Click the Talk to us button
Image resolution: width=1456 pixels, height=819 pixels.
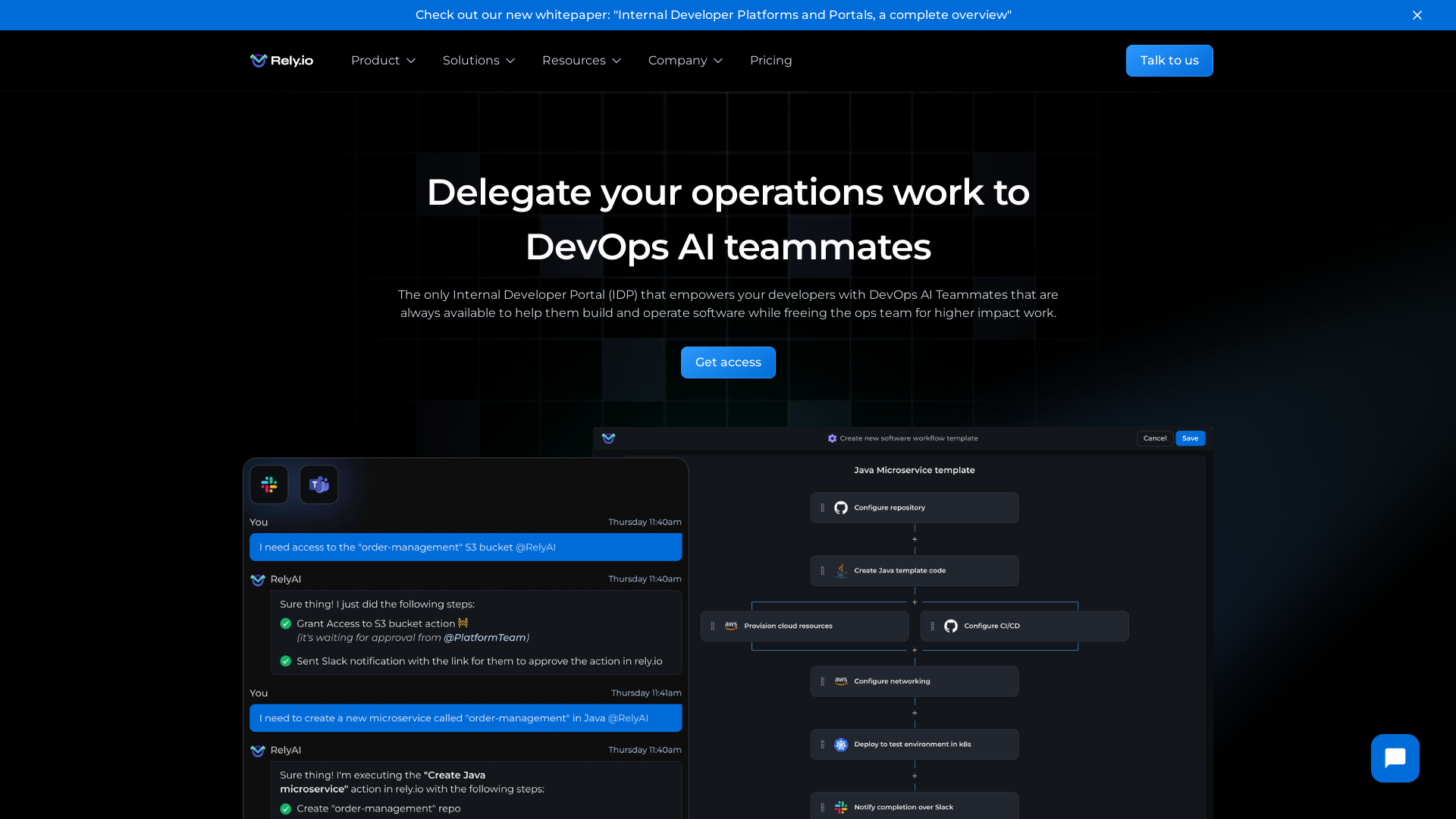click(x=1169, y=61)
